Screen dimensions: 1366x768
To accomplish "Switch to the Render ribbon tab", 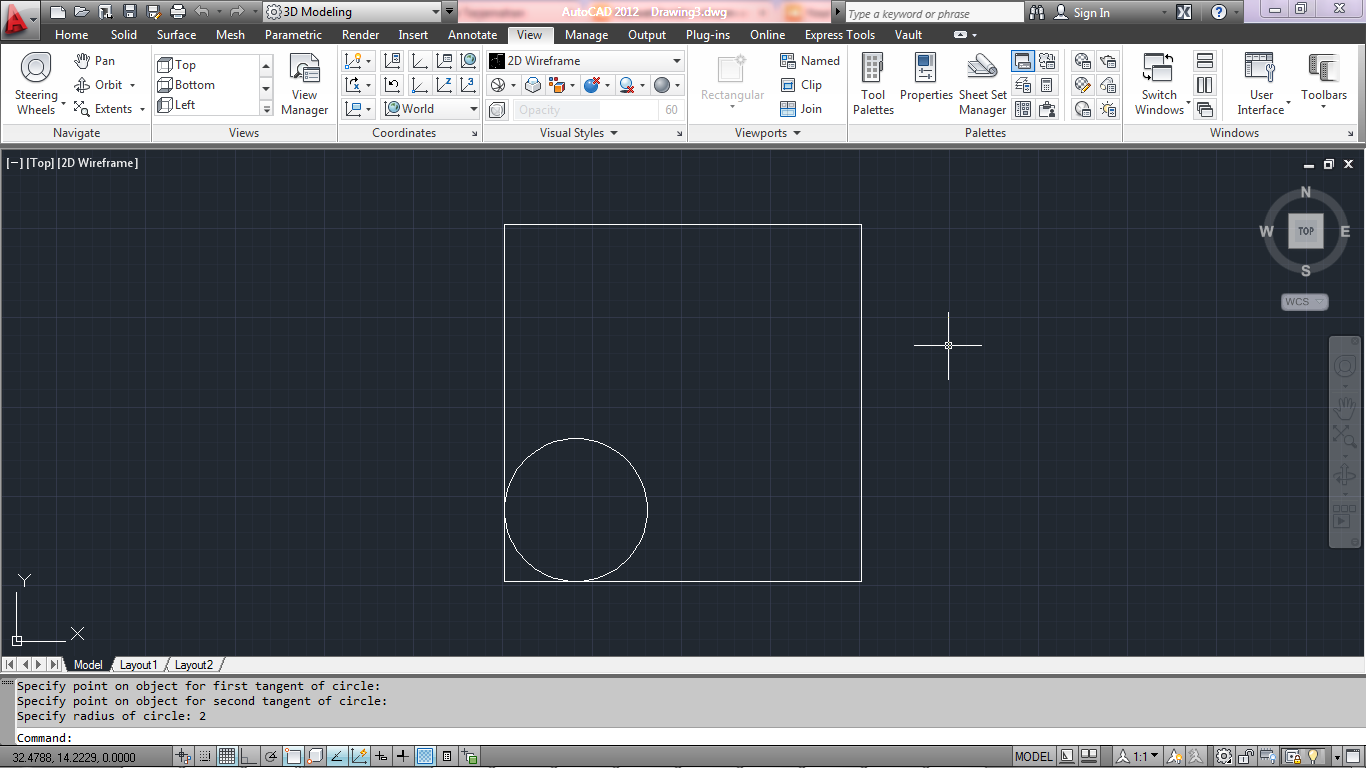I will pyautogui.click(x=360, y=34).
